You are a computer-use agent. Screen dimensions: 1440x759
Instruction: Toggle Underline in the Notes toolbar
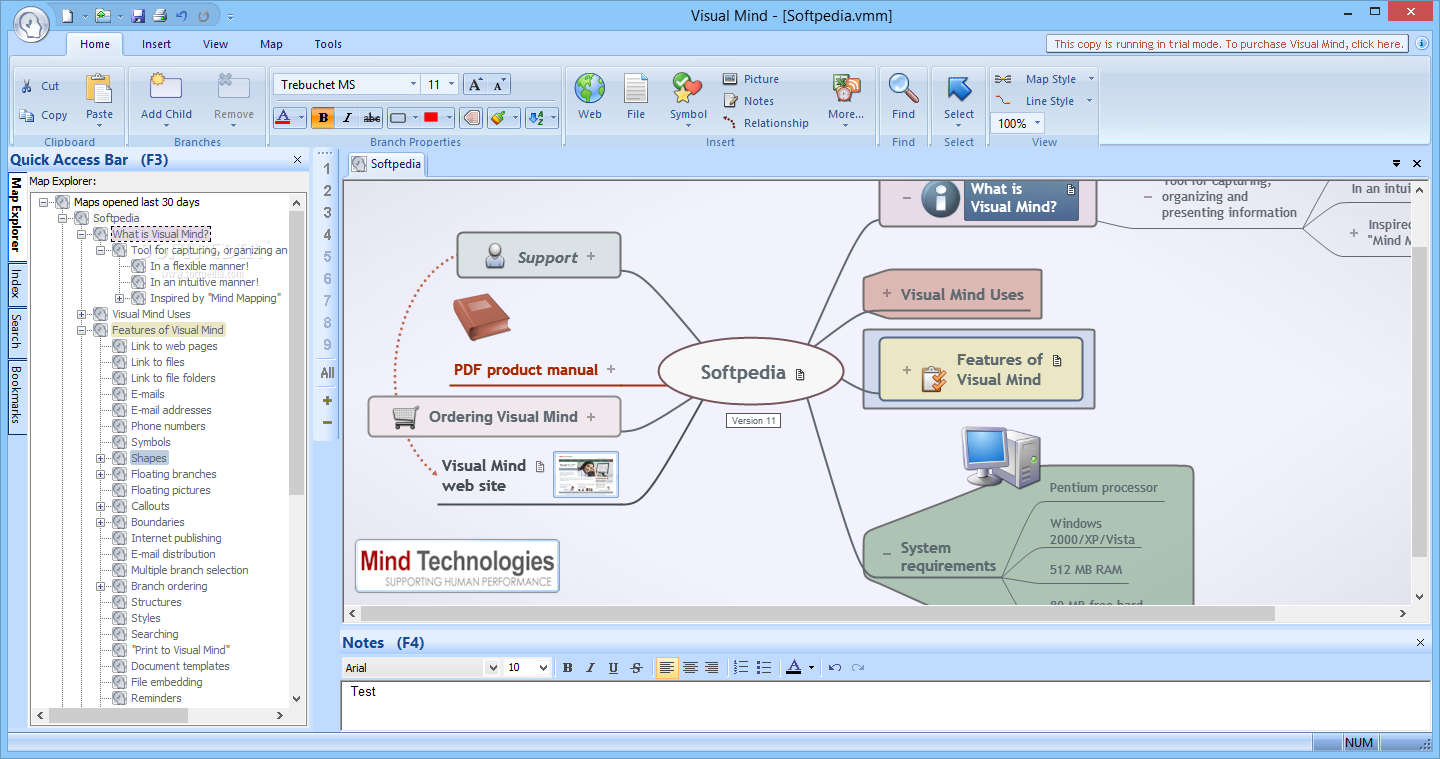[613, 668]
